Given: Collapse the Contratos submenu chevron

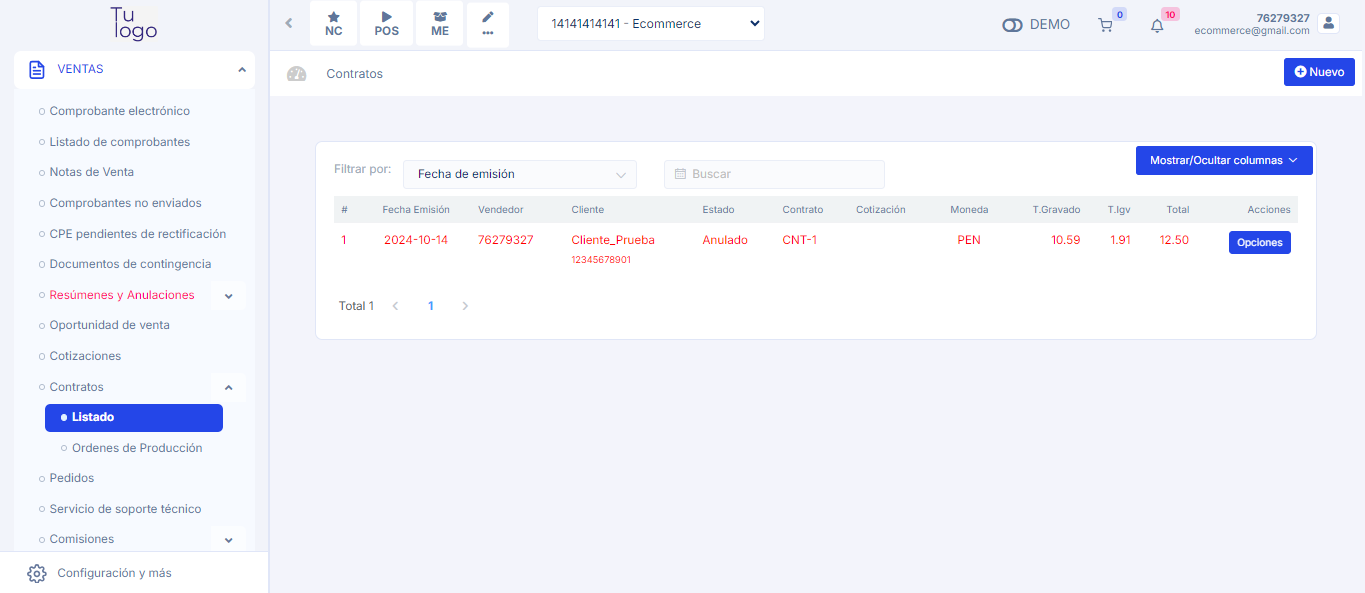Looking at the screenshot, I should click(228, 387).
